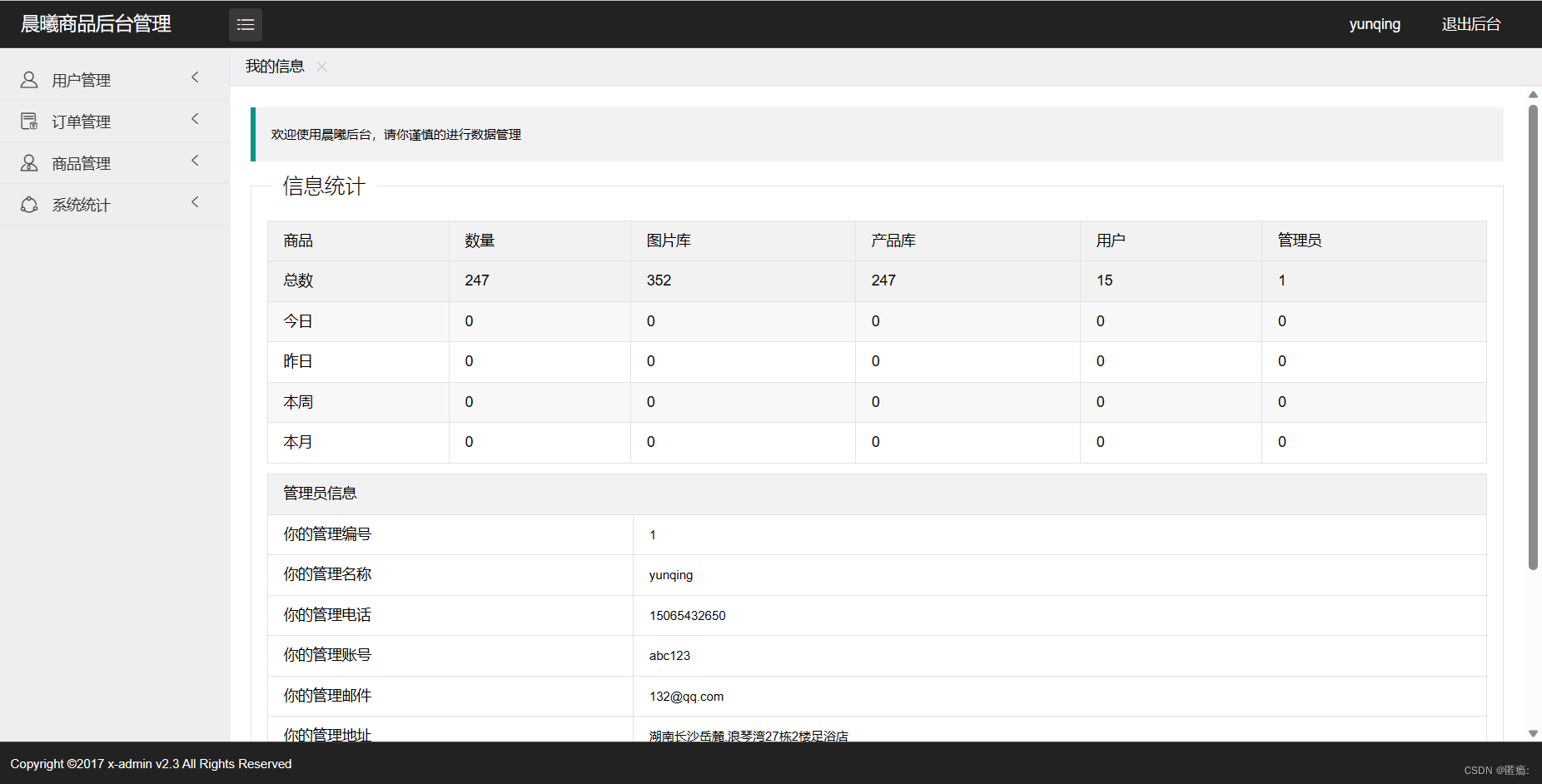Switch to the 我的信息 tab
1542x784 pixels.
[x=275, y=67]
